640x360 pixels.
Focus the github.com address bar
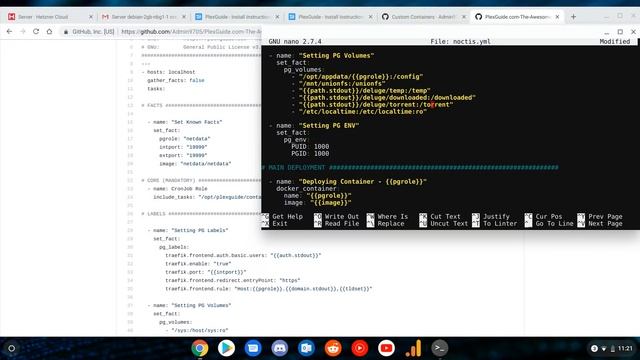191,31
